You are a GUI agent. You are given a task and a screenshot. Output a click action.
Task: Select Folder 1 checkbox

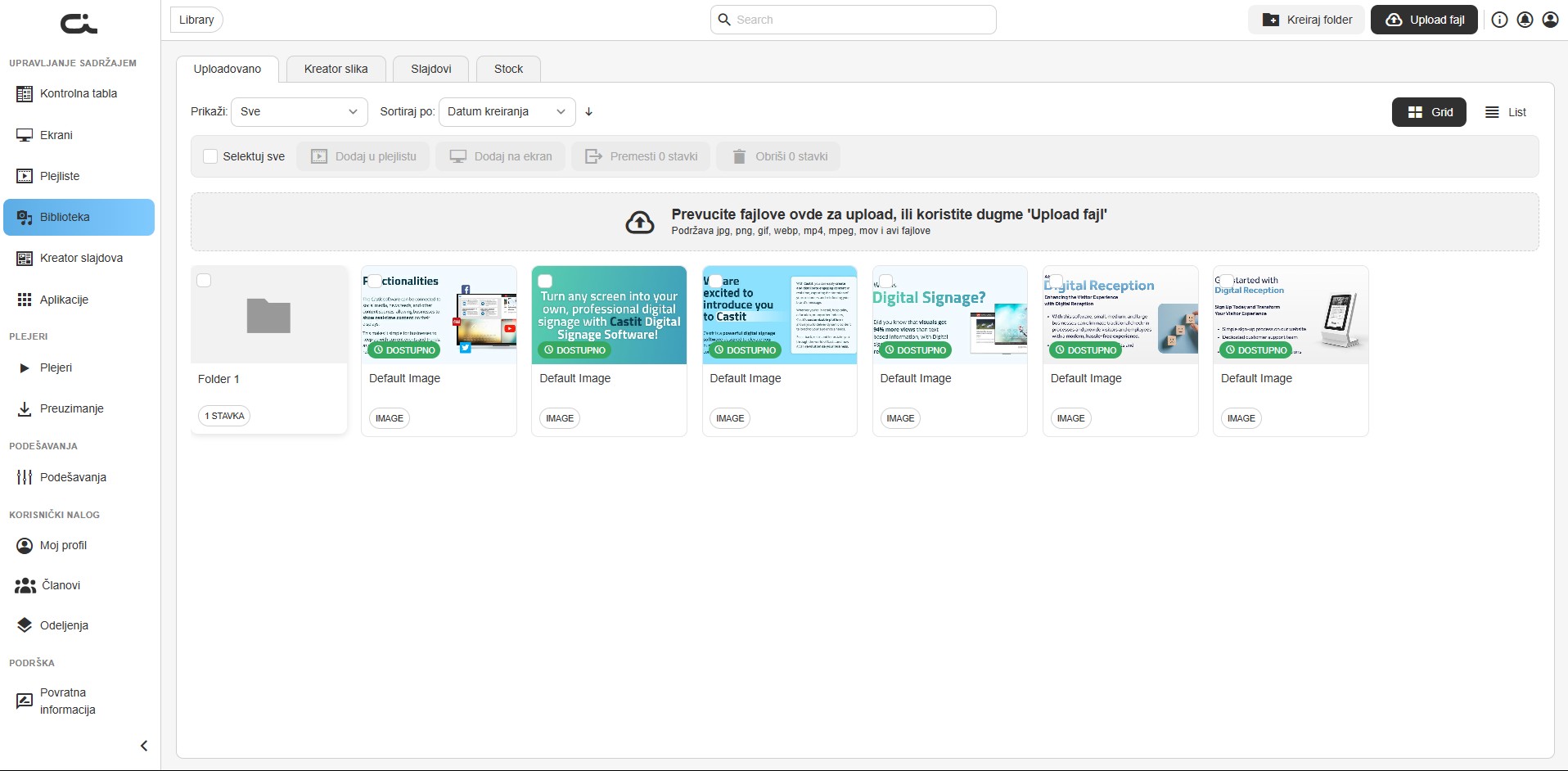click(x=205, y=281)
